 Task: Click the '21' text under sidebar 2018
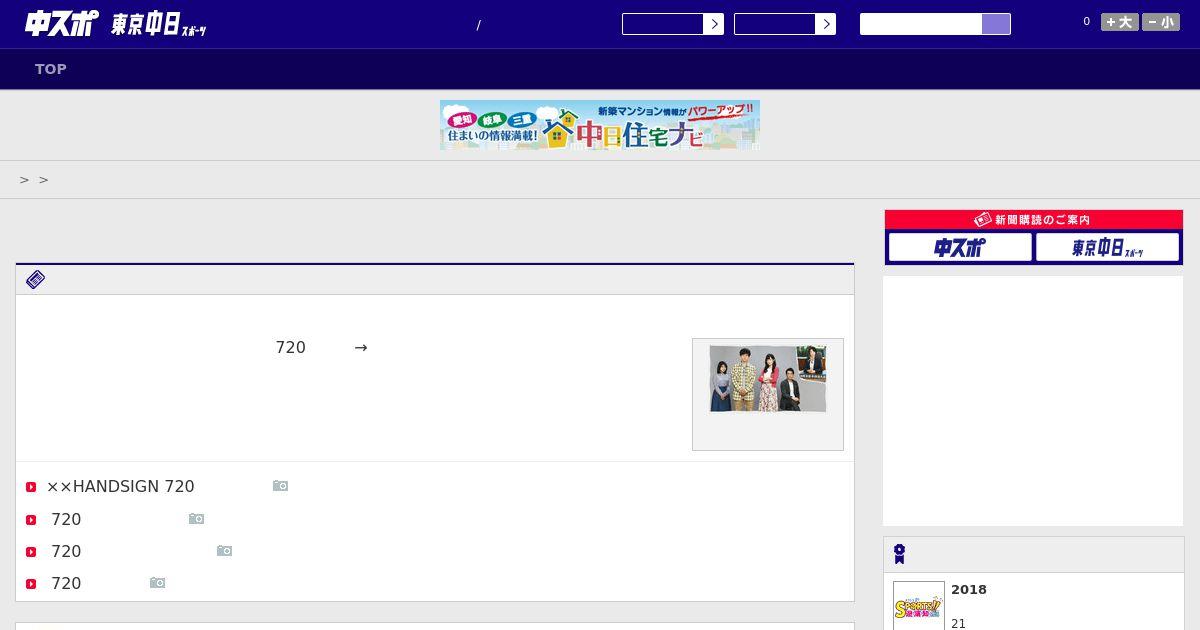[958, 623]
